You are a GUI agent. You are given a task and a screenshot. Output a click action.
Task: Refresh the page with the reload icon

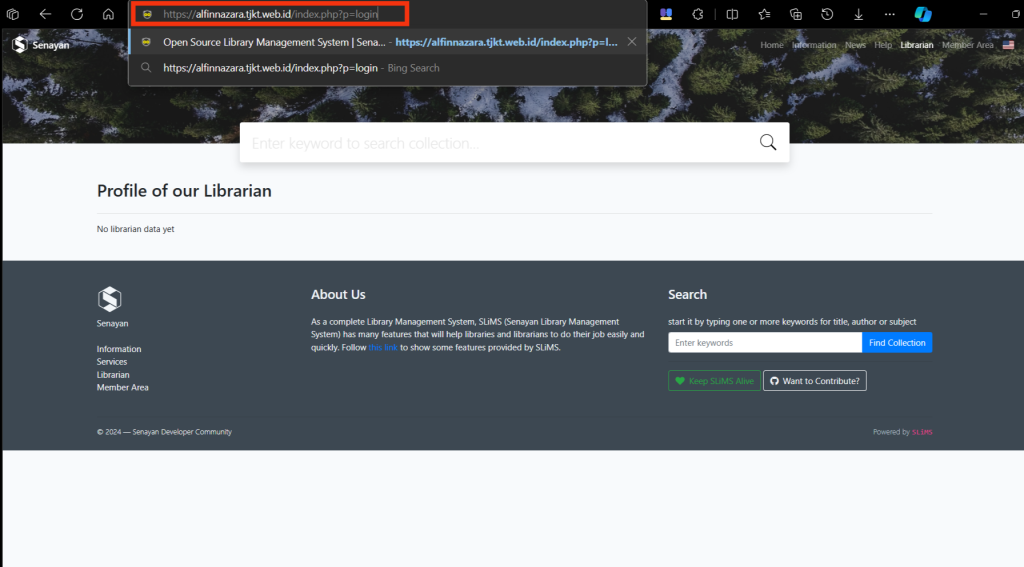pyautogui.click(x=77, y=14)
